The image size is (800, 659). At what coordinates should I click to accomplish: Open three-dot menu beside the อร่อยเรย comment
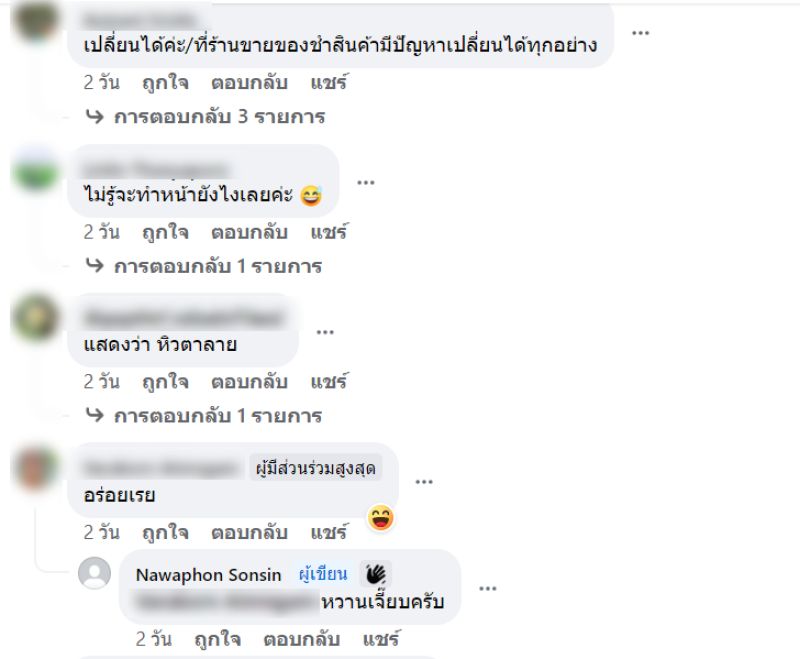424,482
